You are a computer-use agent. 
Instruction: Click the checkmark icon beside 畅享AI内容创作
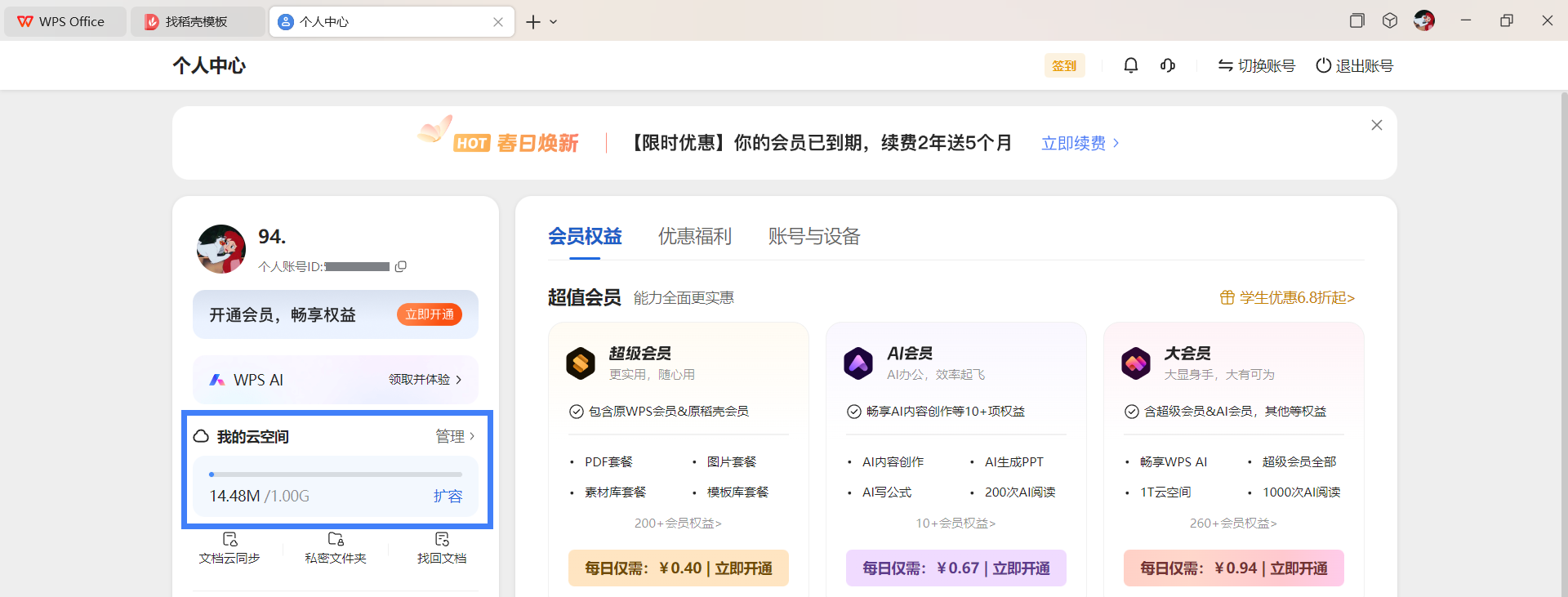point(854,412)
